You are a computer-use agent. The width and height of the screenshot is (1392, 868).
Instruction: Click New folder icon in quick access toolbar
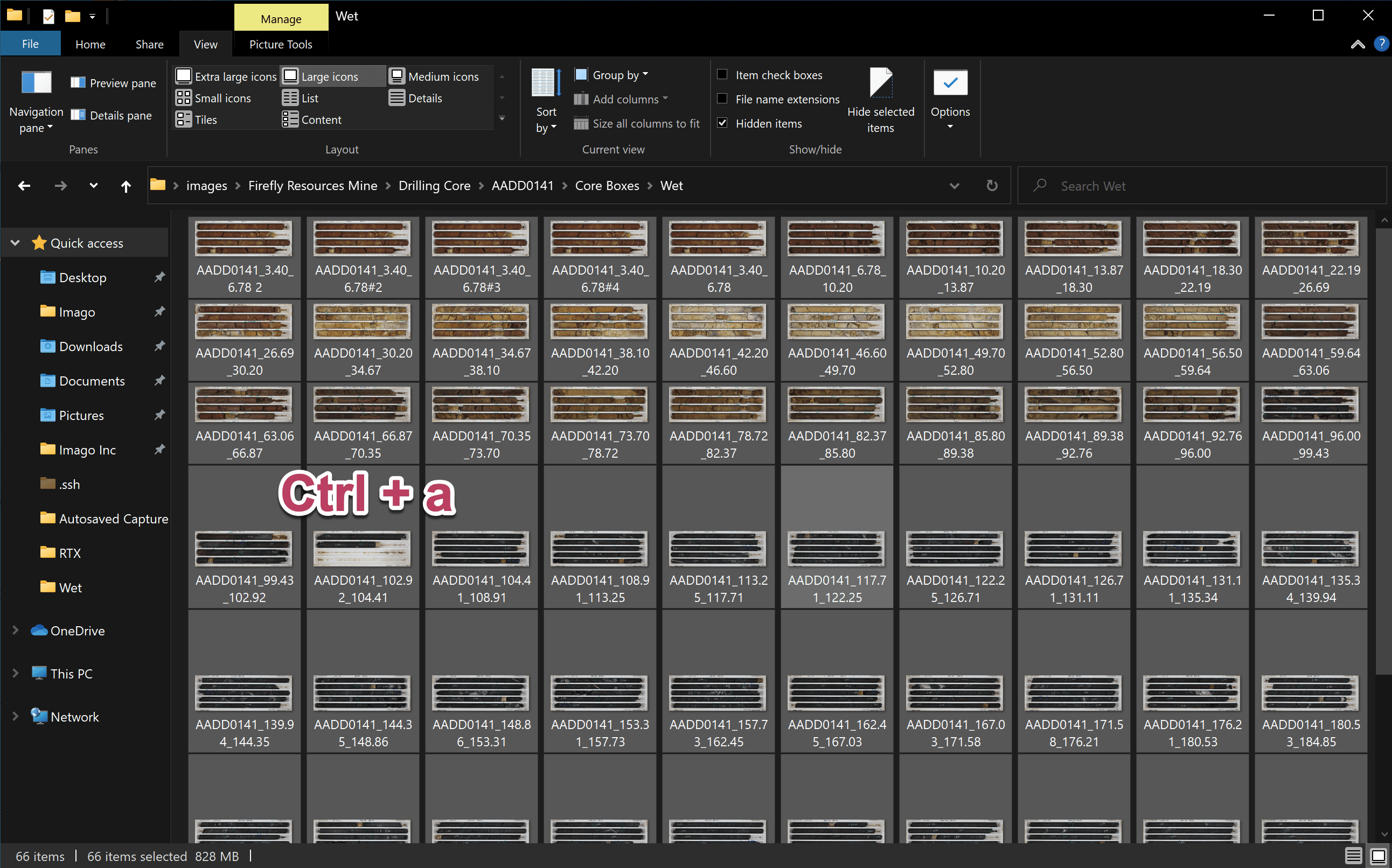click(72, 16)
